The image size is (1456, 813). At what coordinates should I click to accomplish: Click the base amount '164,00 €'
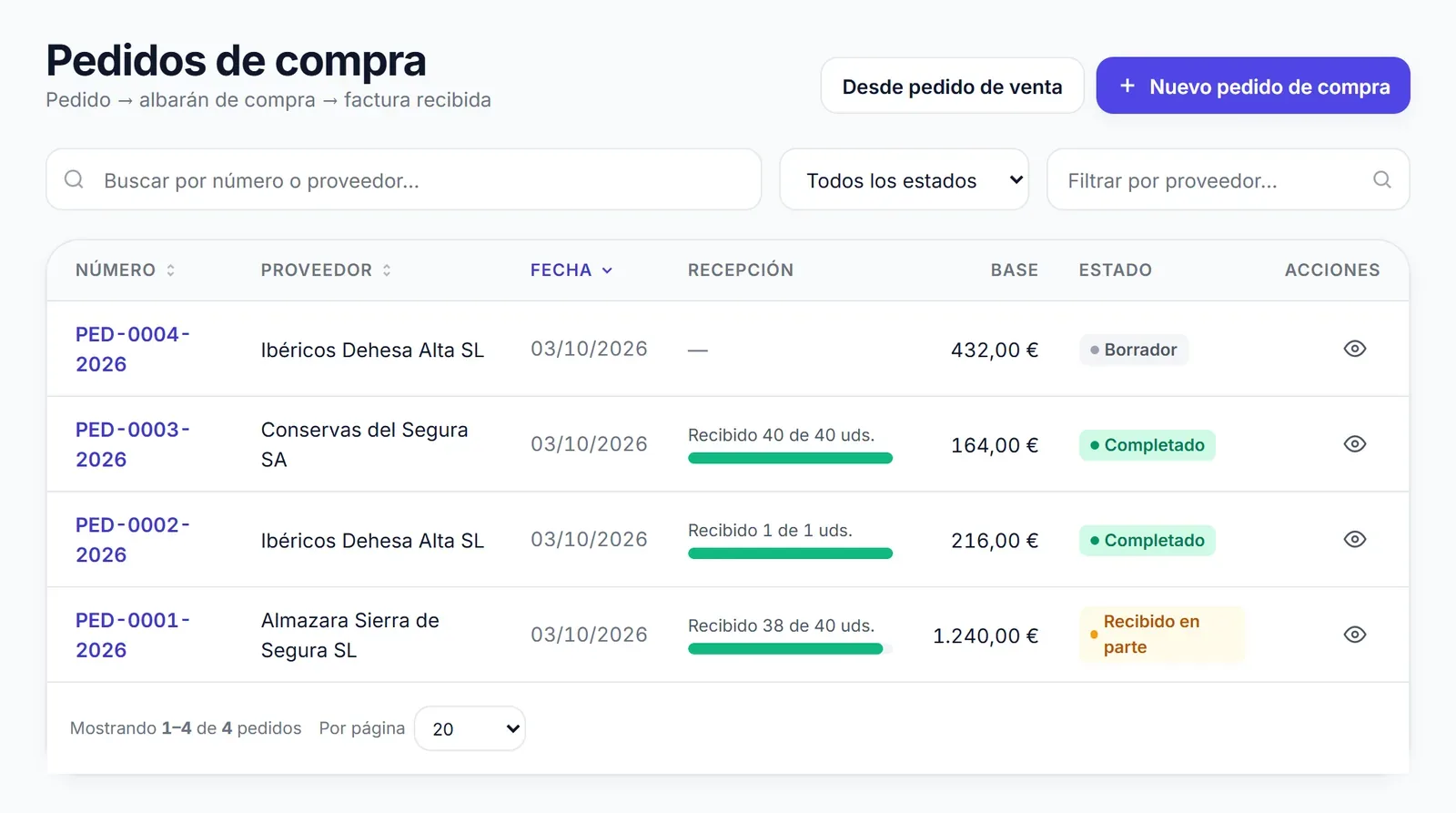(x=994, y=445)
